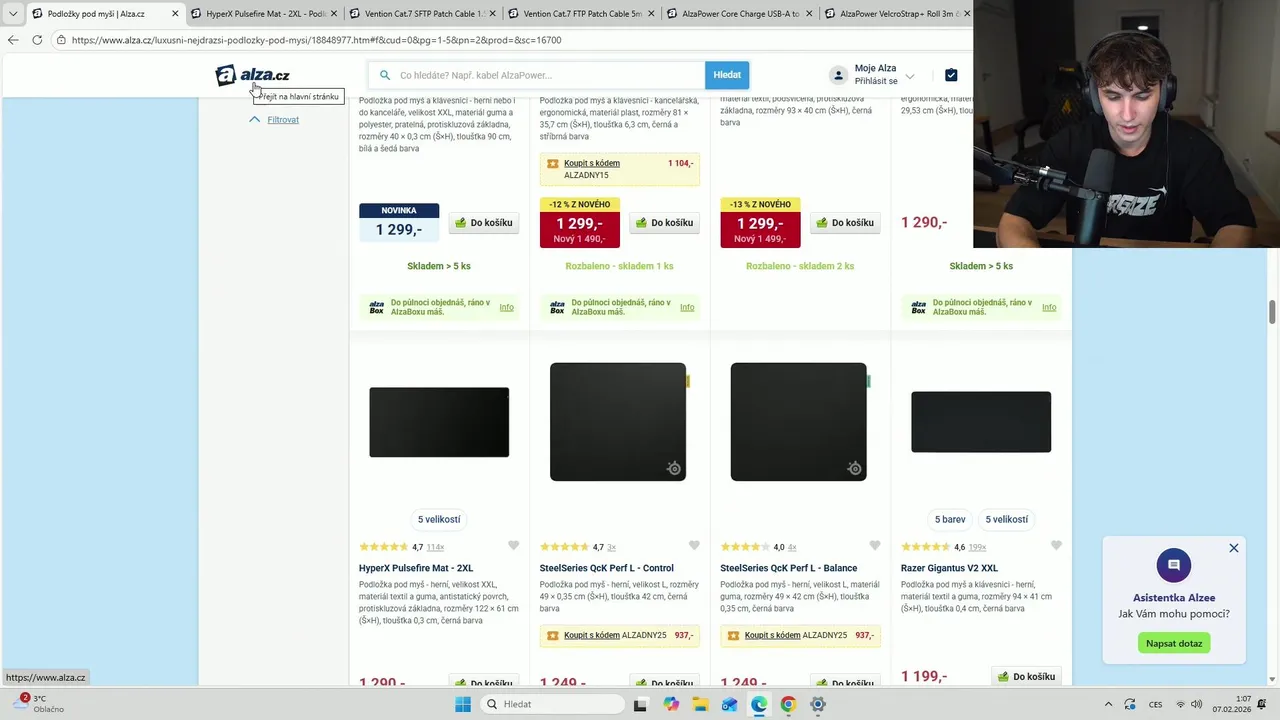Open AlzaBox Info link under NOVINKA product
1280x720 pixels.
(x=506, y=307)
